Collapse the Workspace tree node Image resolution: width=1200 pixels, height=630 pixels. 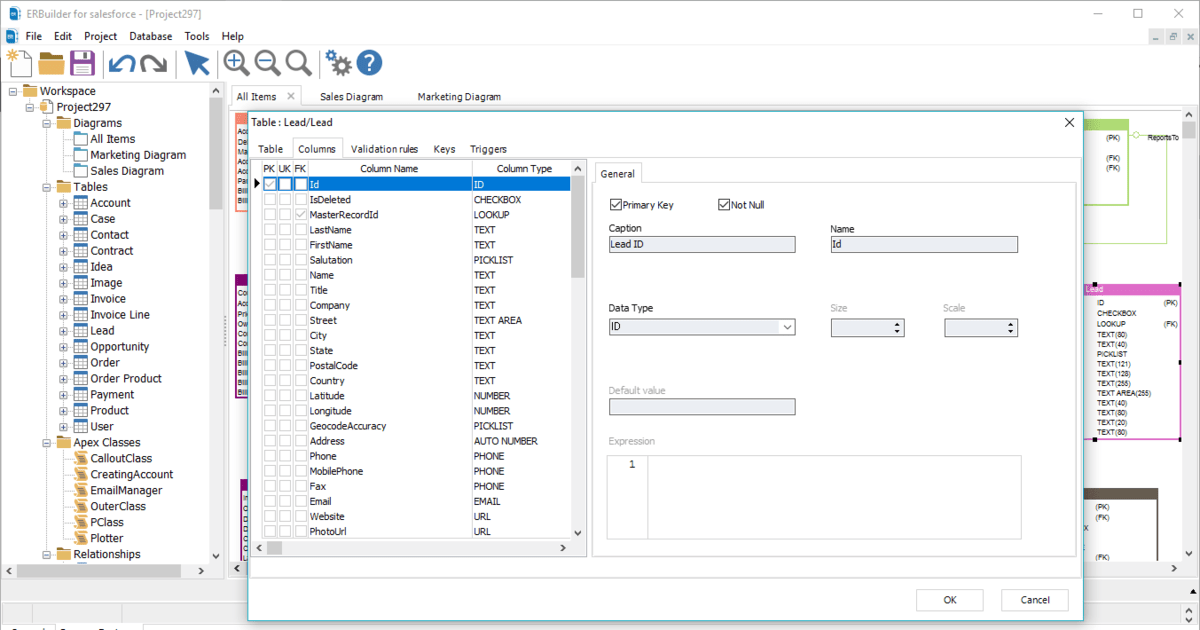(x=13, y=91)
